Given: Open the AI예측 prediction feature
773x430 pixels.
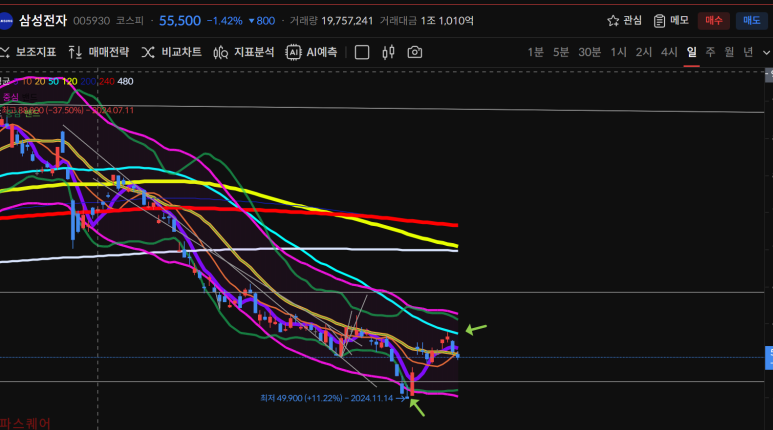Looking at the screenshot, I should pos(312,52).
